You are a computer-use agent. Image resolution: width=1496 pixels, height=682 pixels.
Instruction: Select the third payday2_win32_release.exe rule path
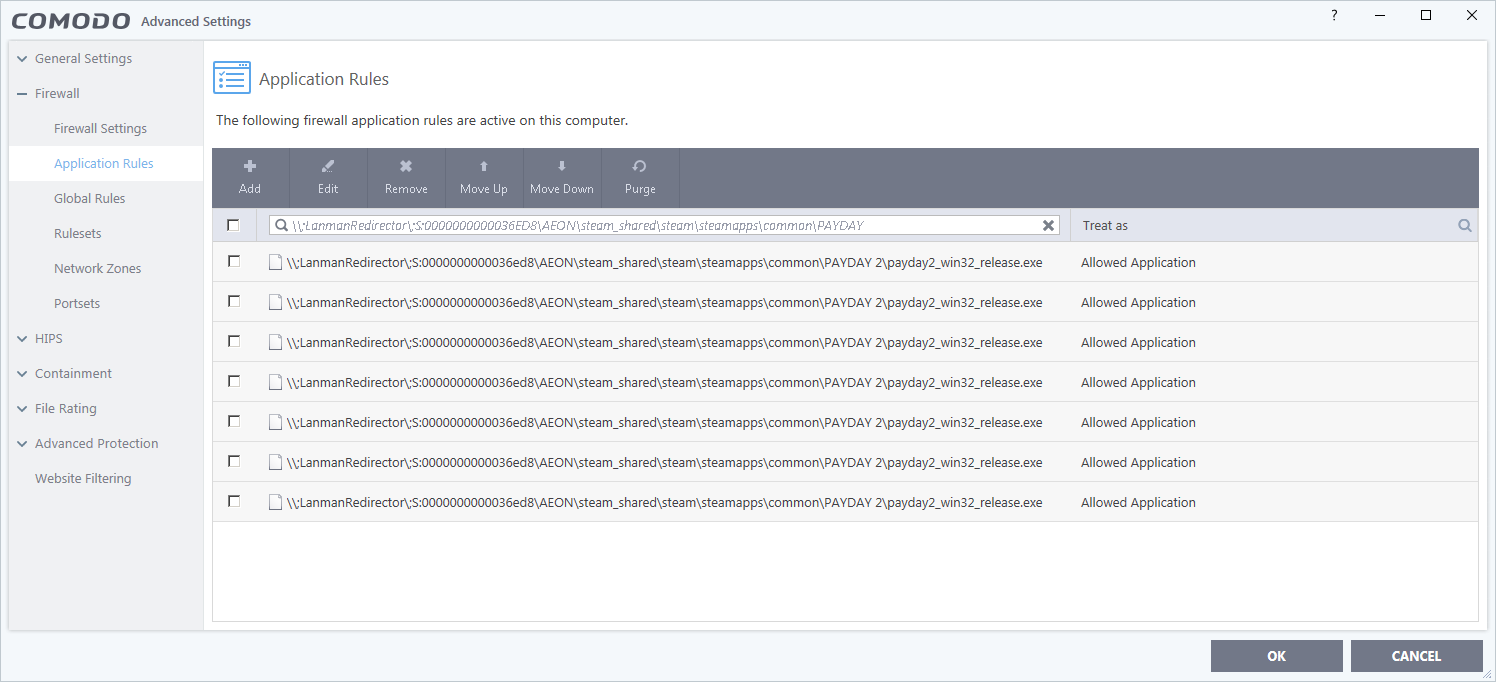click(x=664, y=343)
